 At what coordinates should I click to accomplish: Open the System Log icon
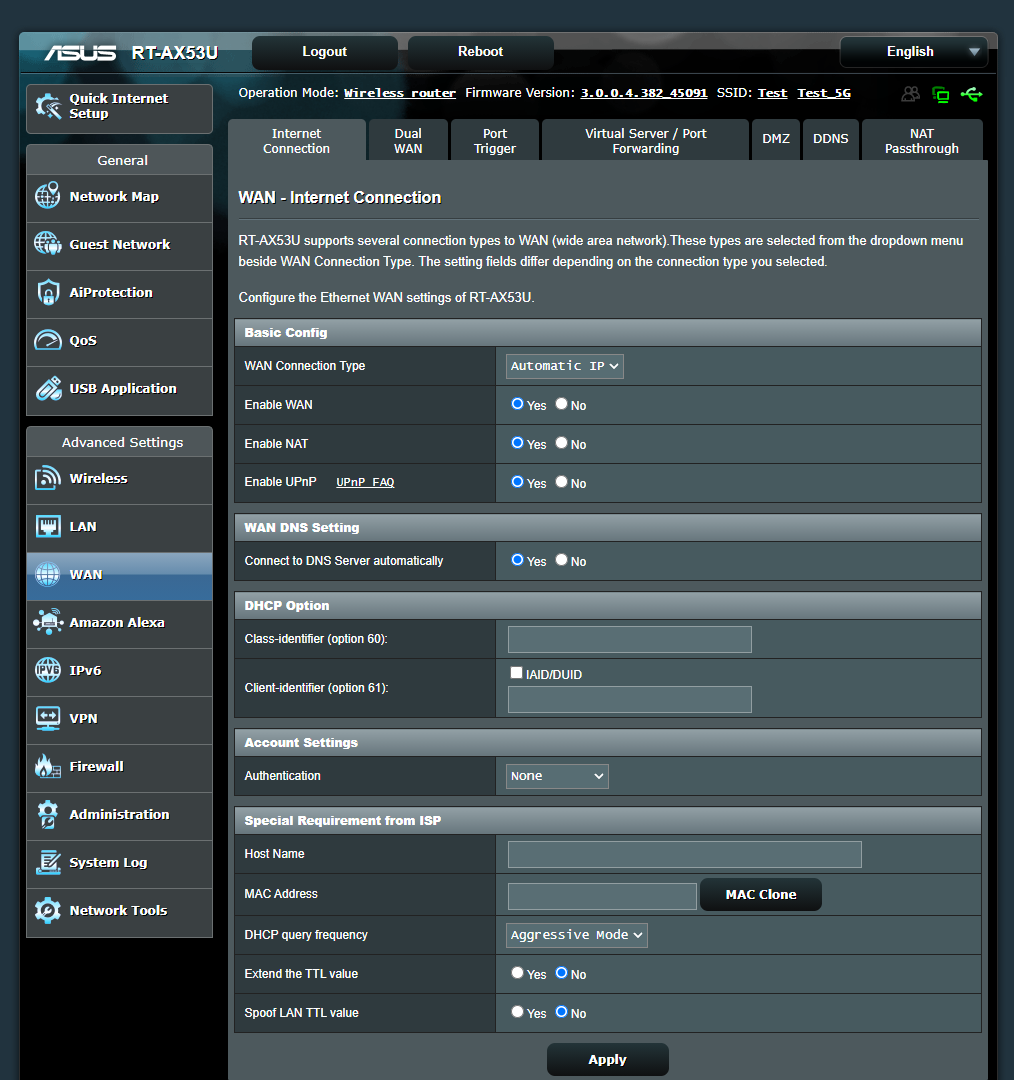tap(48, 862)
